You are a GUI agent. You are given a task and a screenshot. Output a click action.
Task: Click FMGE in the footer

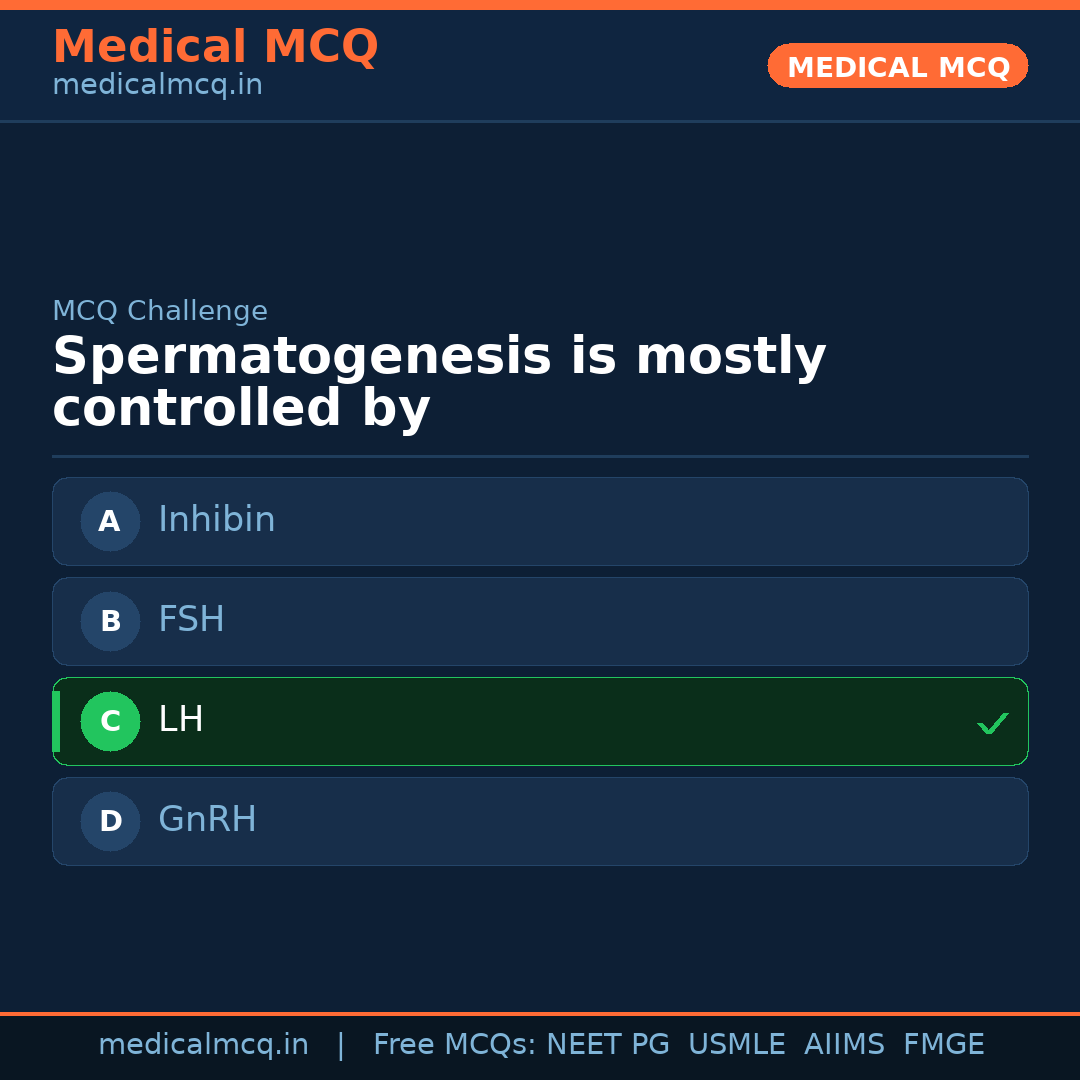point(943,1045)
